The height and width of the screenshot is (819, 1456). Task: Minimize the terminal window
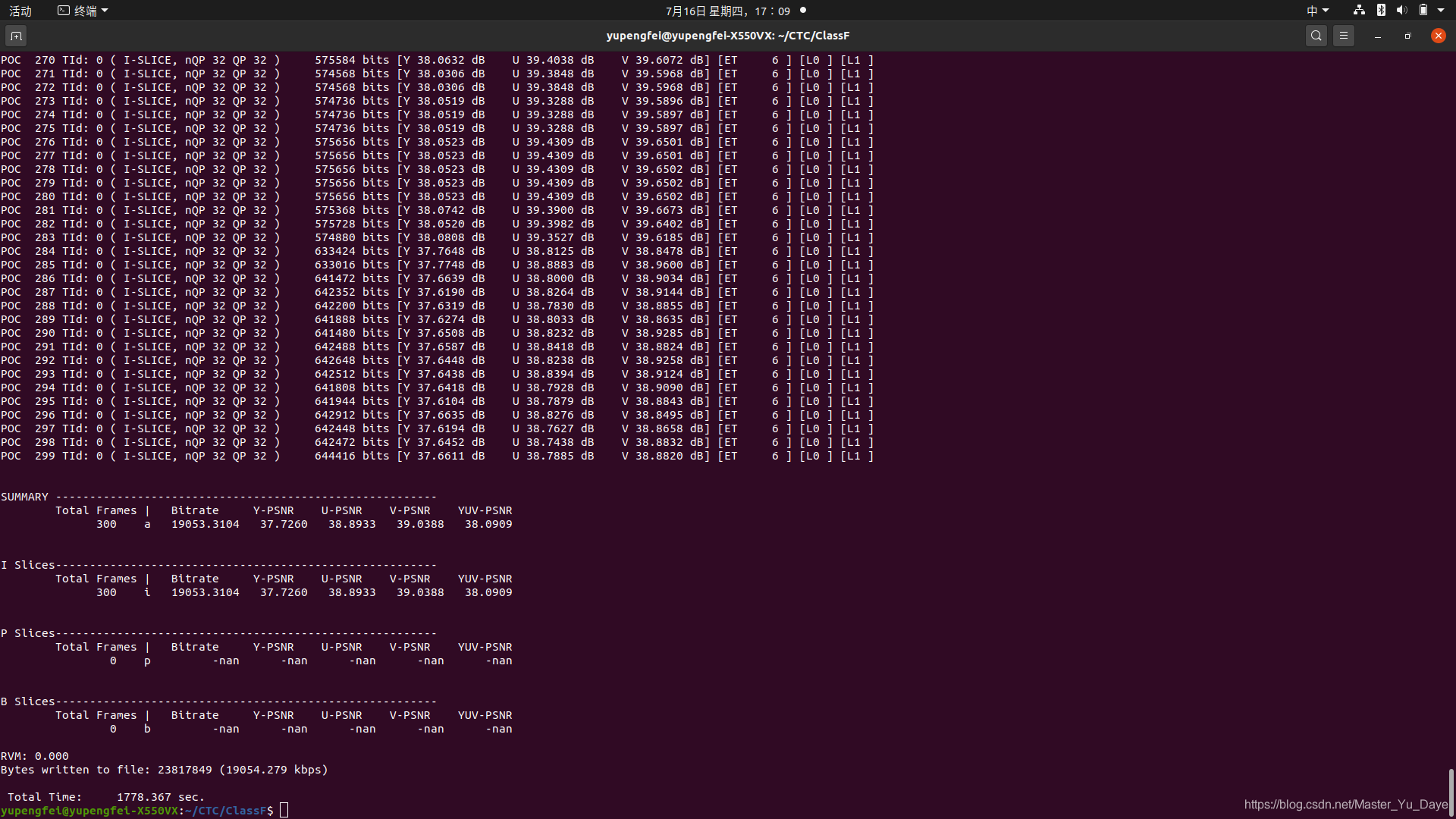pyautogui.click(x=1378, y=36)
